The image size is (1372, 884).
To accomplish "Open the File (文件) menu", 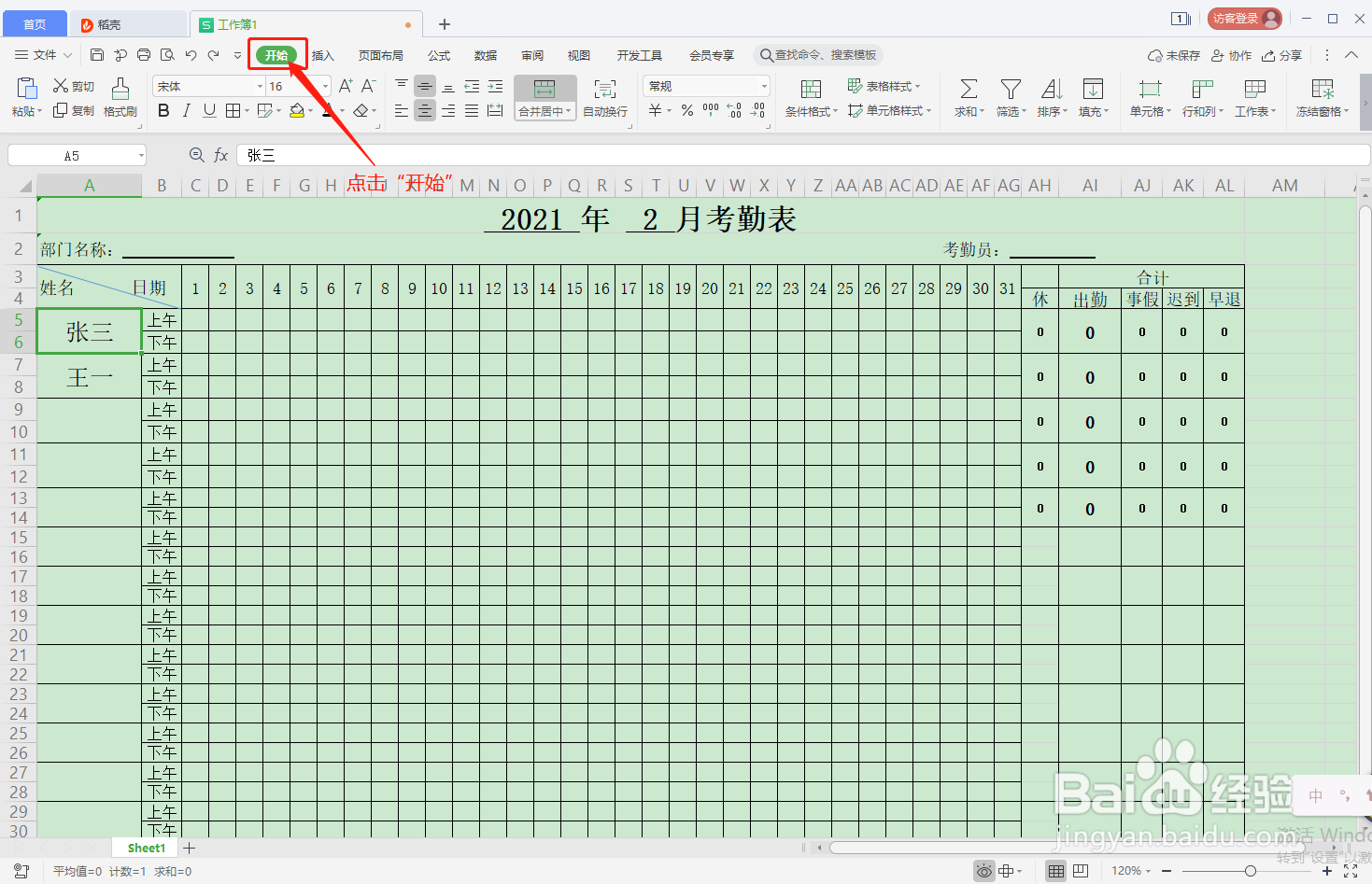I will coord(44,55).
